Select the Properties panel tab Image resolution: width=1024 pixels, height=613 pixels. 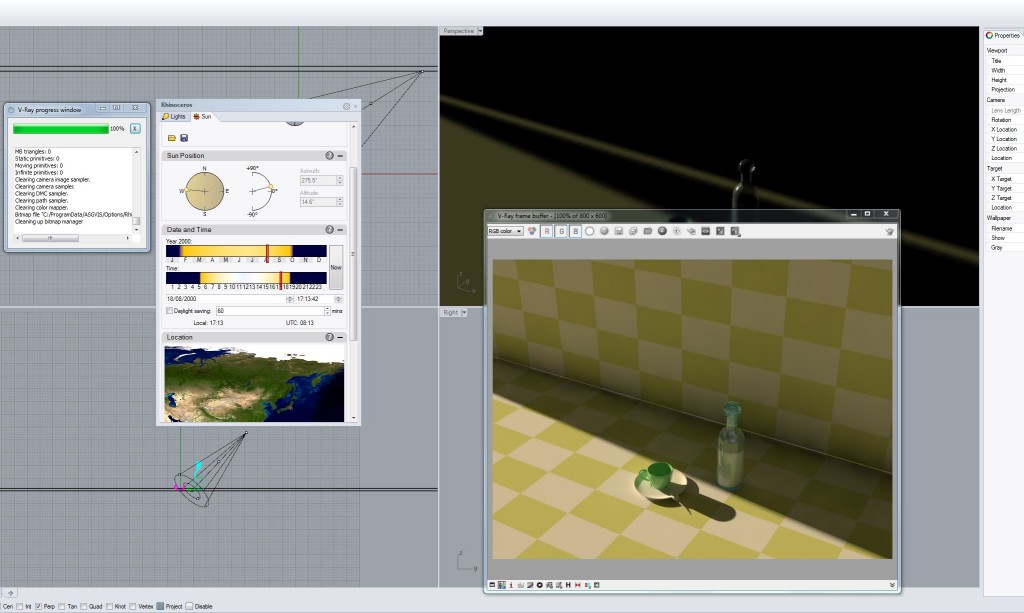pos(1003,35)
